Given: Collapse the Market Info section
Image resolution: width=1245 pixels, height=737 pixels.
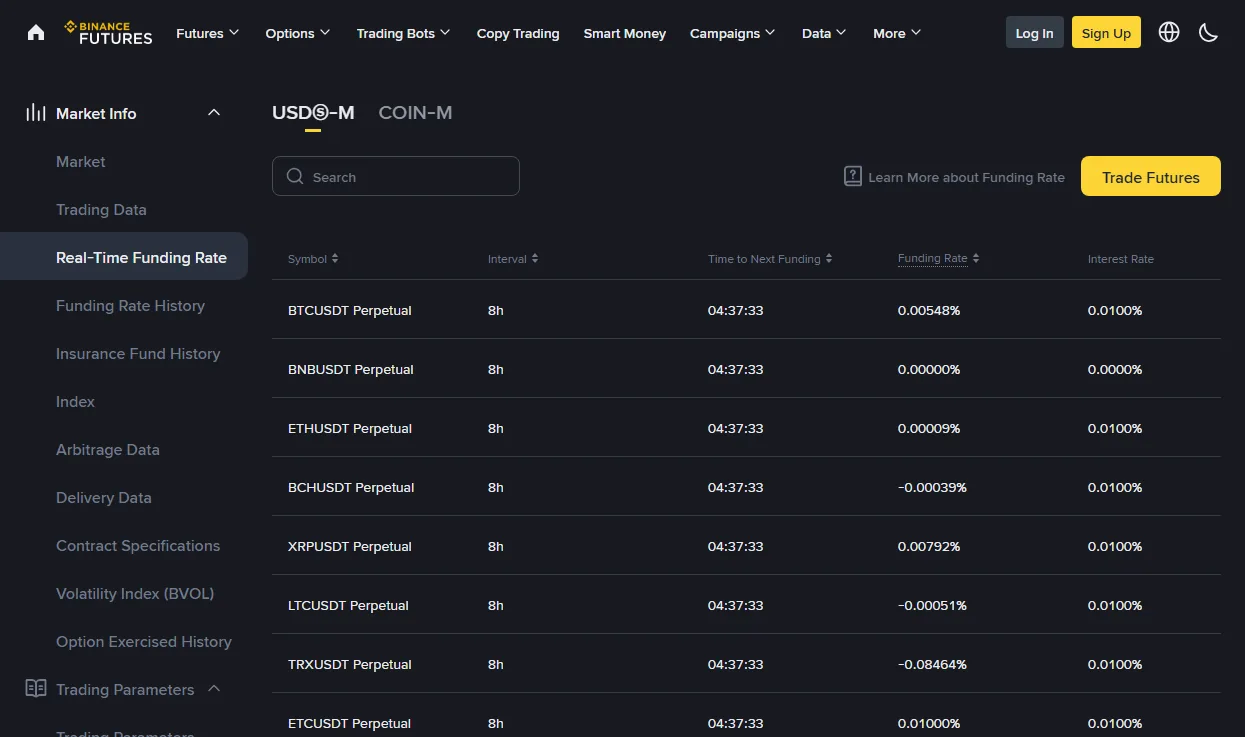Looking at the screenshot, I should (x=214, y=113).
